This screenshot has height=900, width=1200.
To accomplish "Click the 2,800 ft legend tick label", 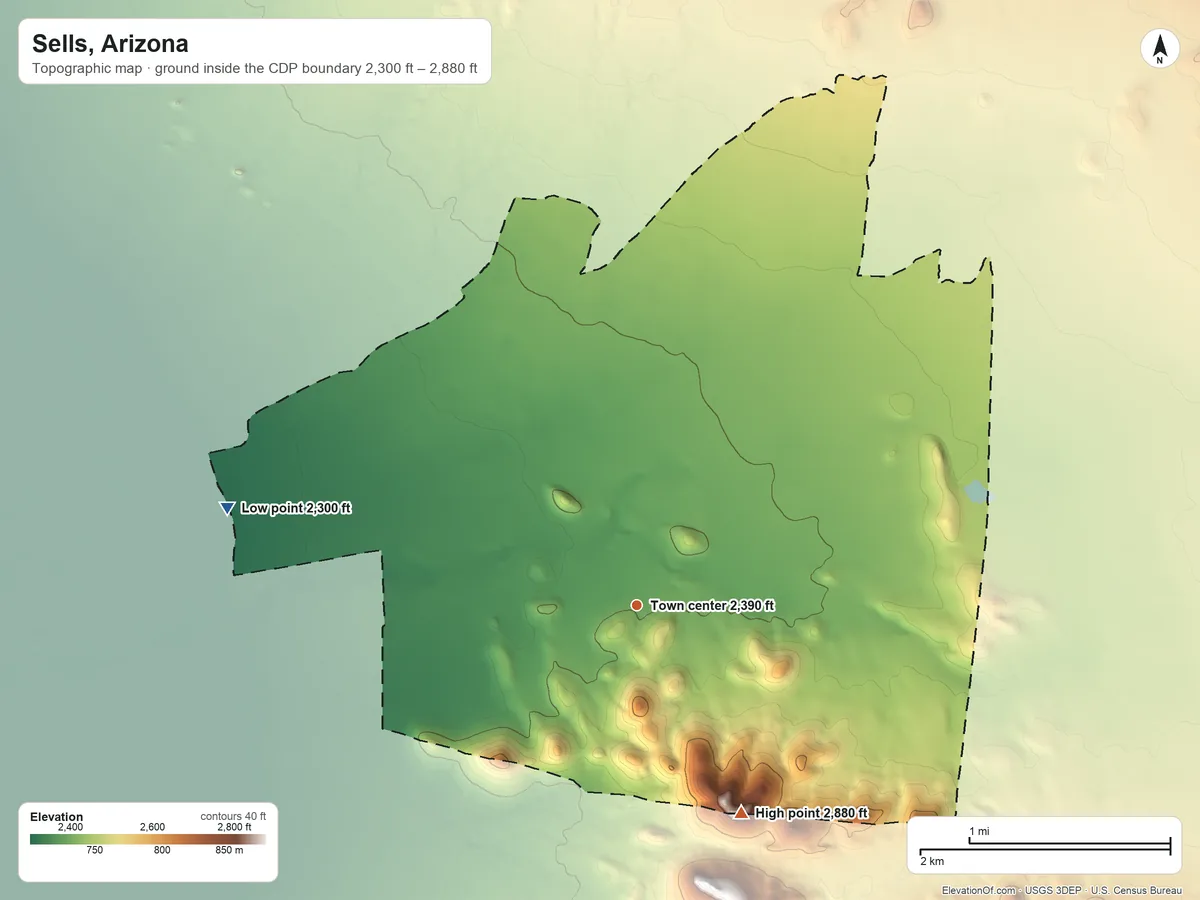I will click(234, 827).
